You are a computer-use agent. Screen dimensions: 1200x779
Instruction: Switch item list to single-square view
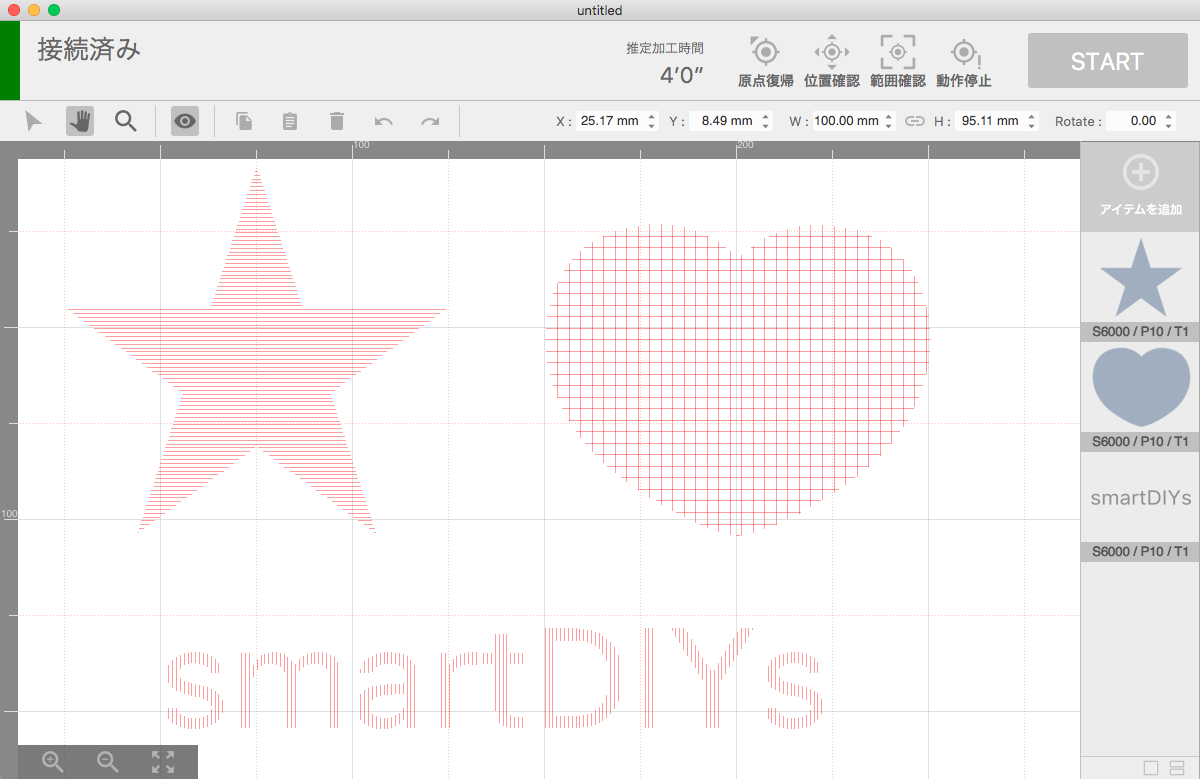click(1151, 768)
